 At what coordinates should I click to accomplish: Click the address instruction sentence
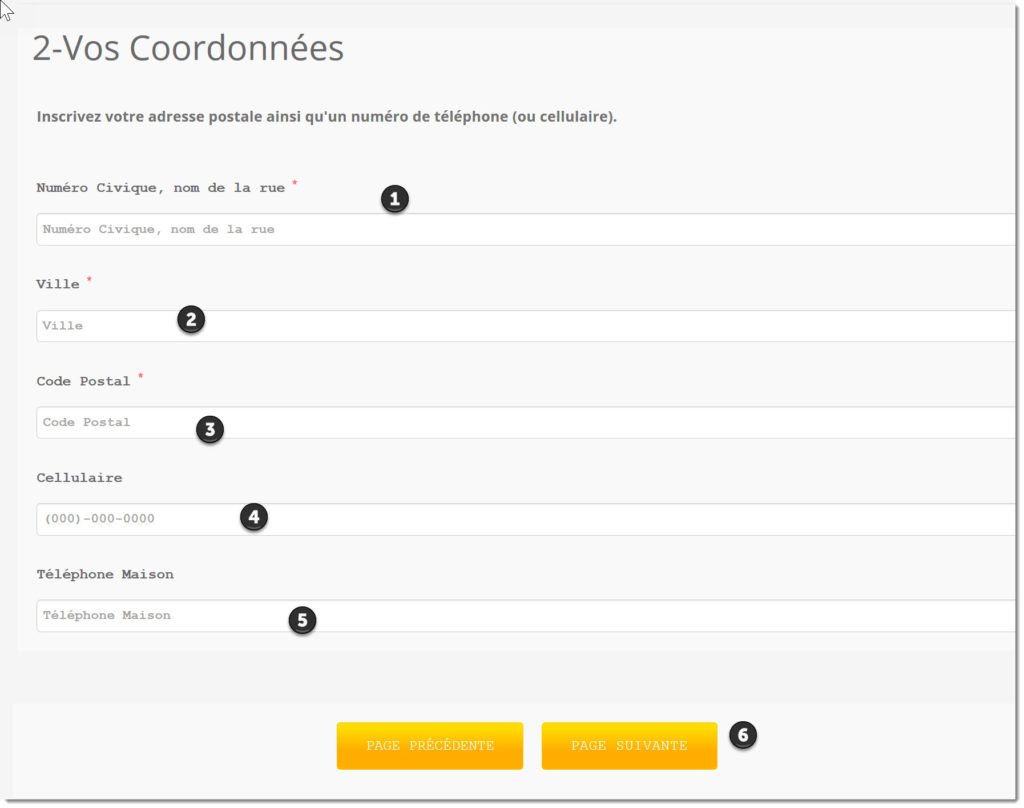[327, 117]
